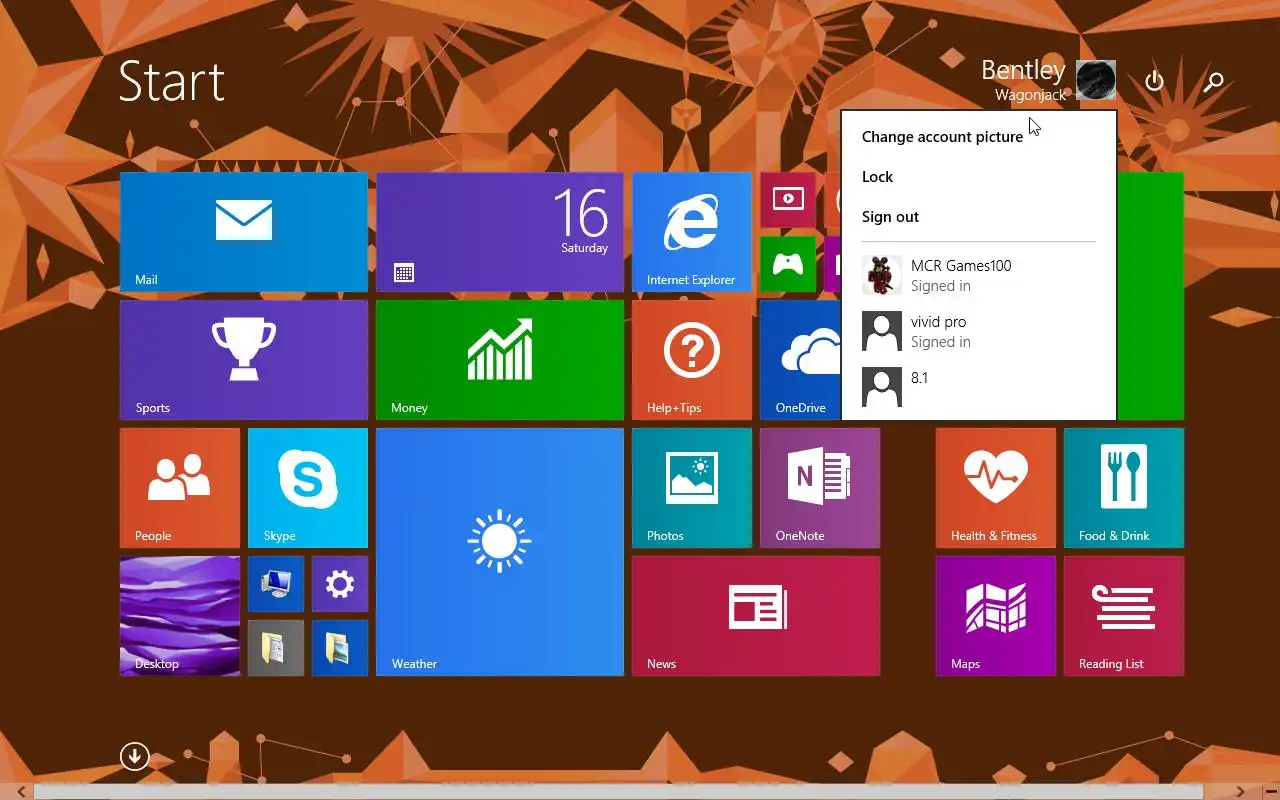Select Sign out in the user menu
The height and width of the screenshot is (800, 1280).
pos(890,217)
